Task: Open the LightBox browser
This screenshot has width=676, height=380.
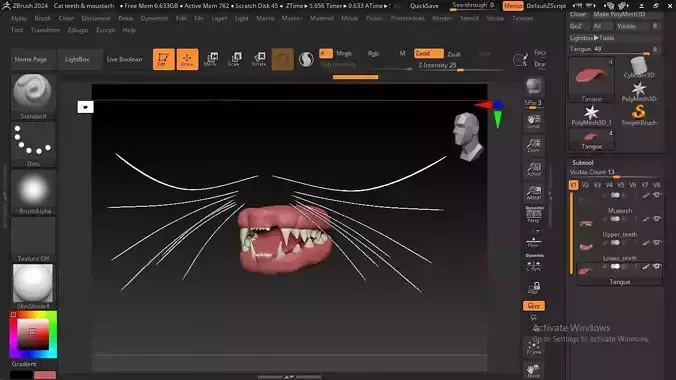Action: [77, 60]
